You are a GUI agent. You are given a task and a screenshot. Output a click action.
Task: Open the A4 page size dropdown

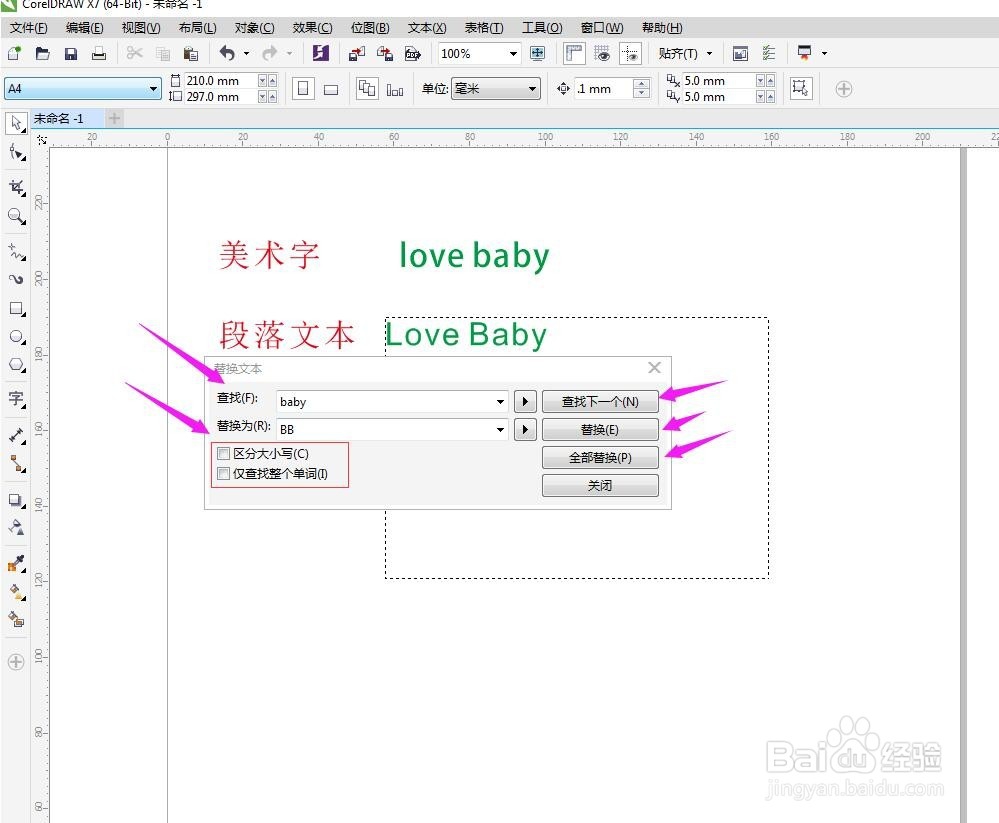pyautogui.click(x=153, y=89)
